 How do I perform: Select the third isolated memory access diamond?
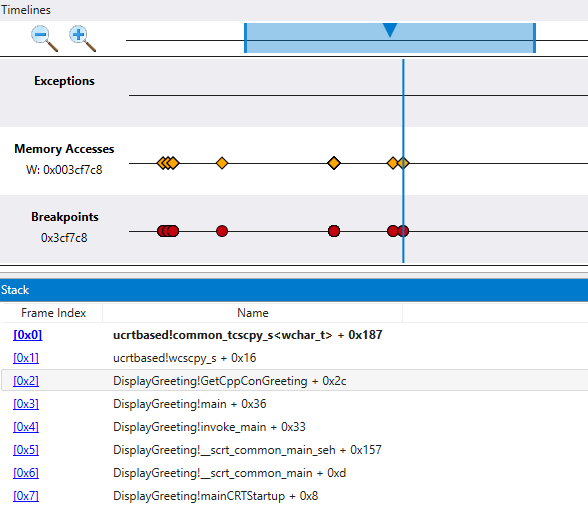pyautogui.click(x=334, y=163)
